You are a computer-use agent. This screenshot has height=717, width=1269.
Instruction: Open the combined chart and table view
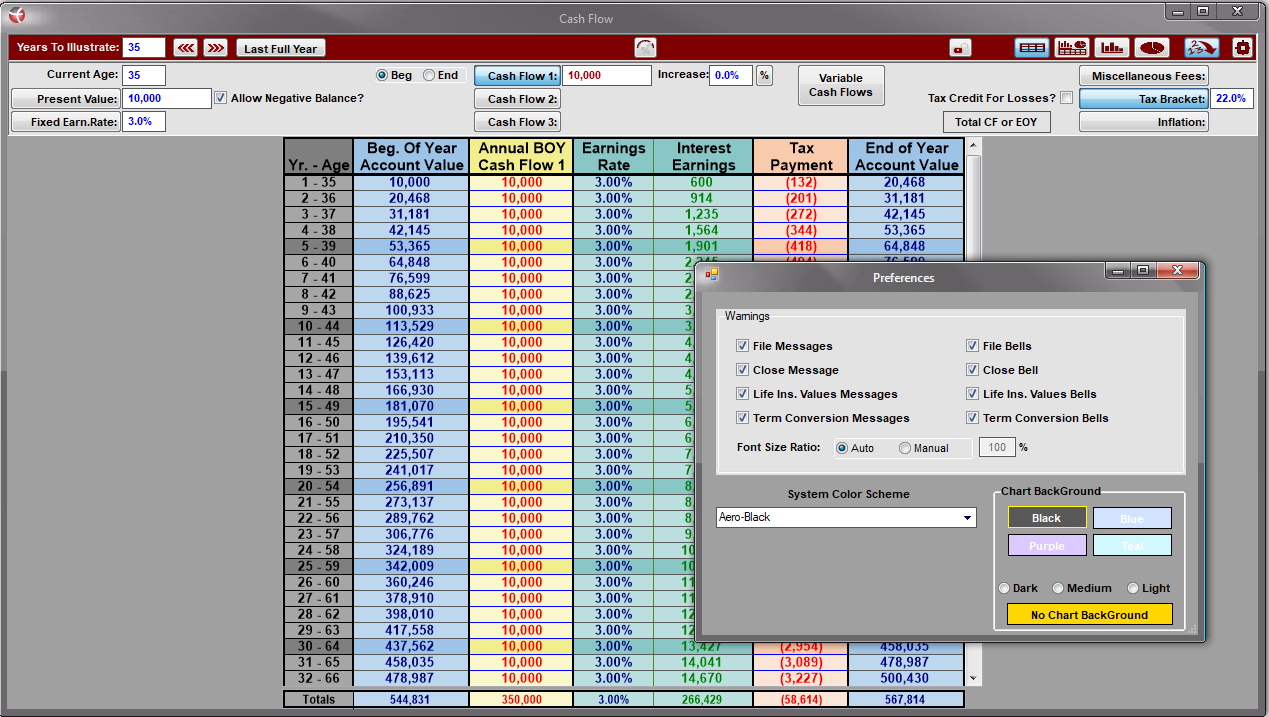(1072, 48)
